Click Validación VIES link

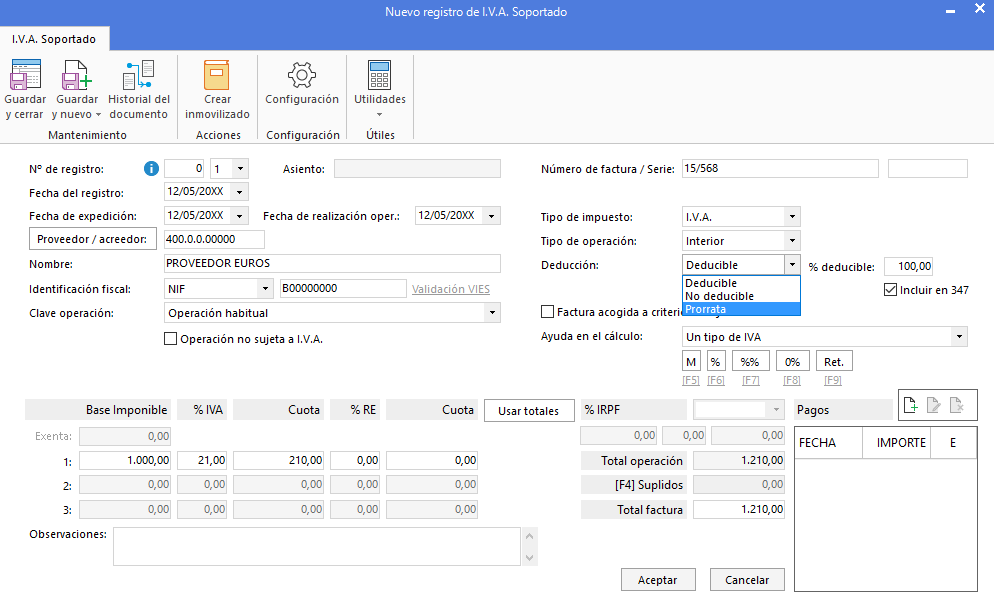(x=451, y=289)
